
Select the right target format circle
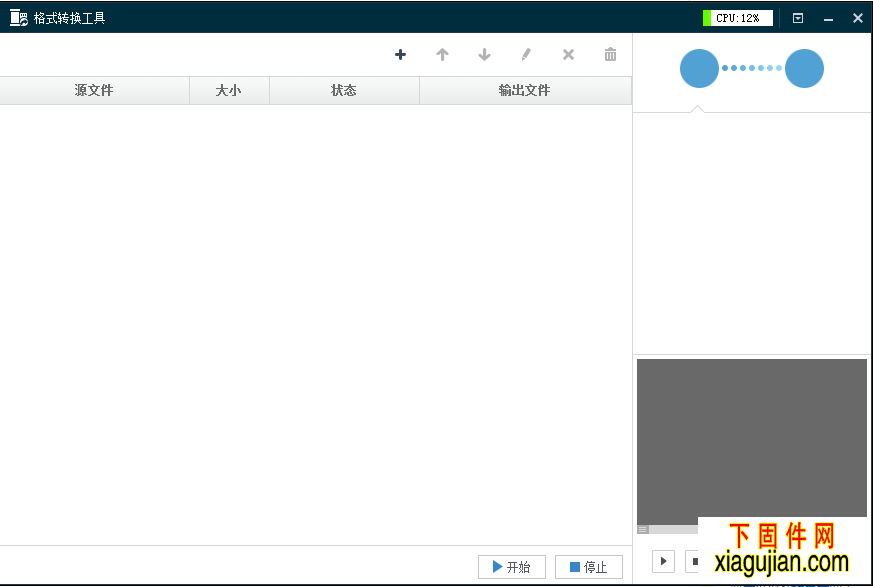coord(804,69)
